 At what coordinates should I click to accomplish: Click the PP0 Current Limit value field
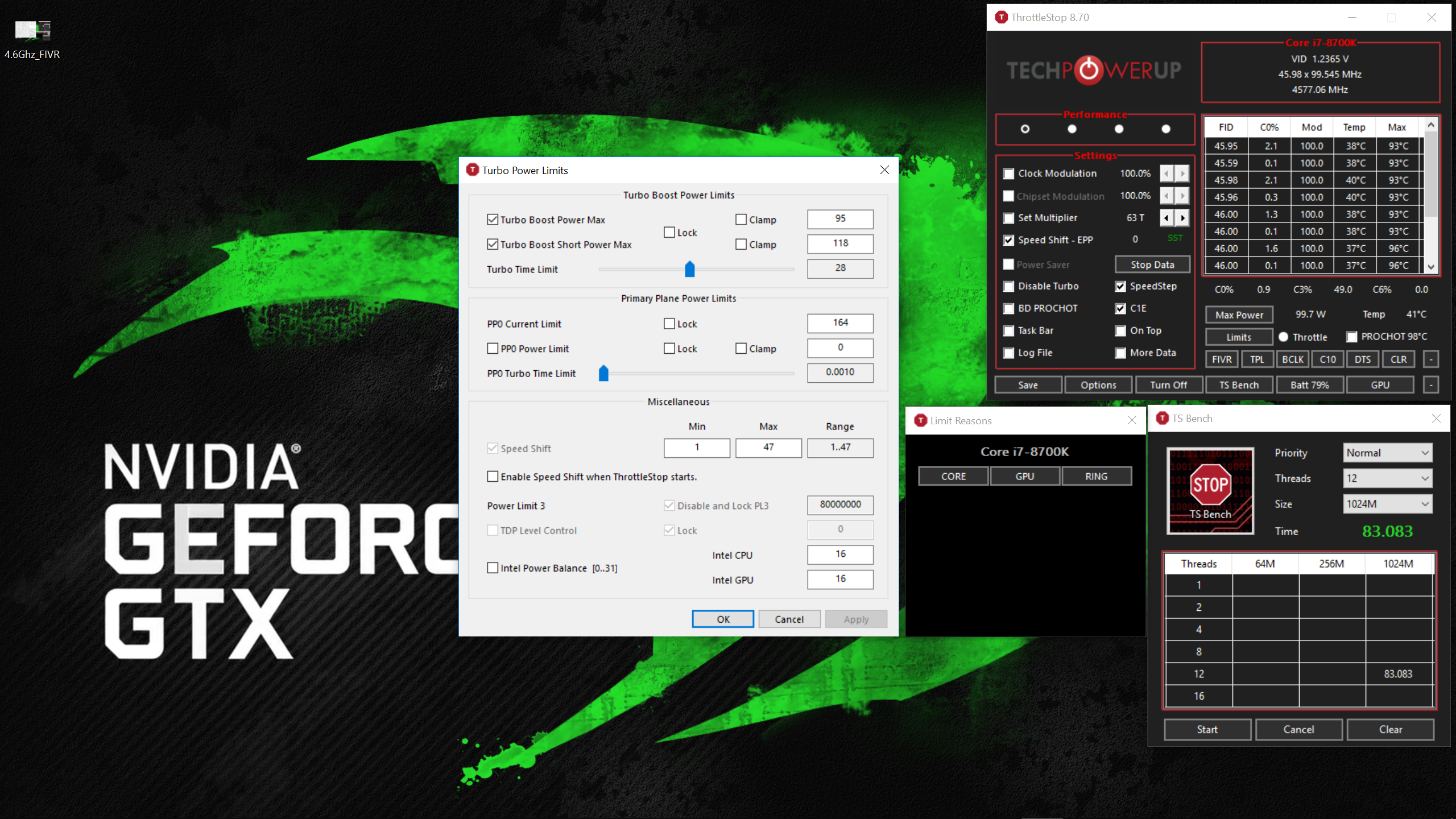coord(840,323)
